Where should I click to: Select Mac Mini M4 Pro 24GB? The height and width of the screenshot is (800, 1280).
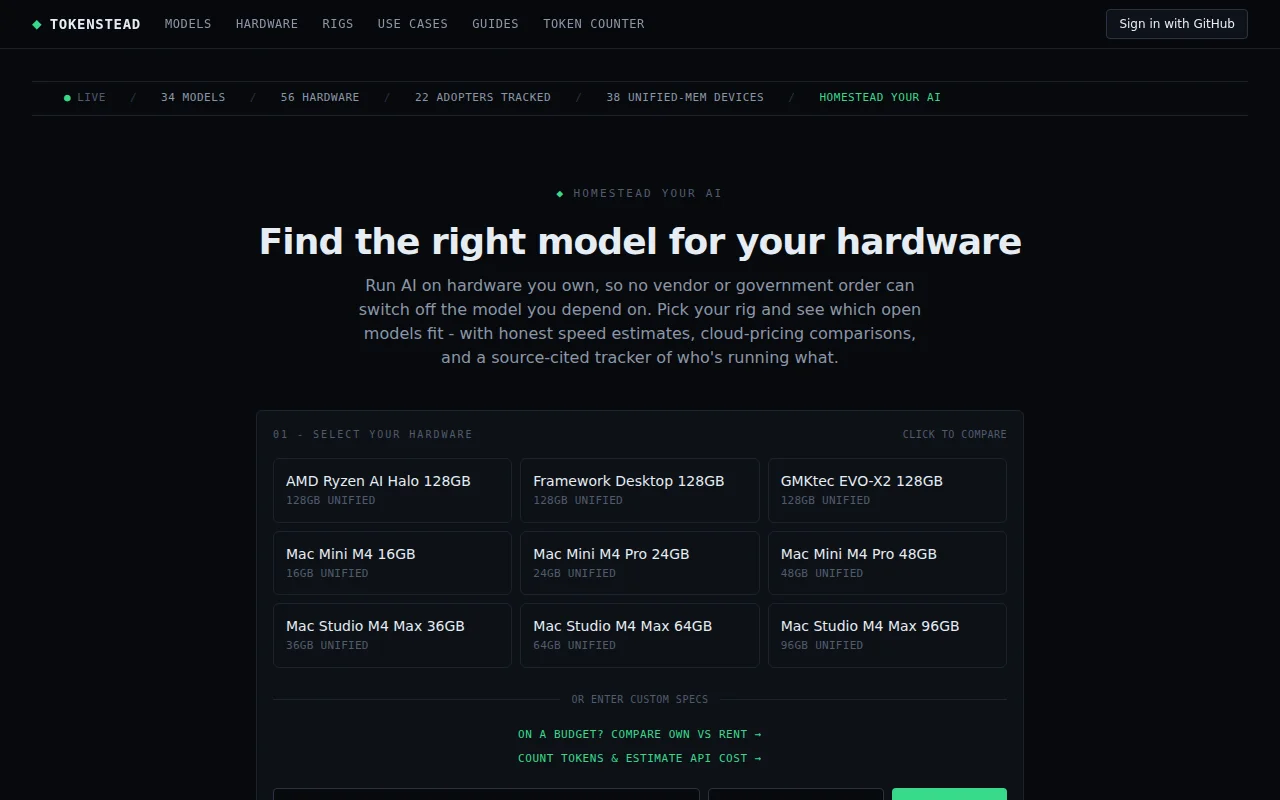[640, 563]
